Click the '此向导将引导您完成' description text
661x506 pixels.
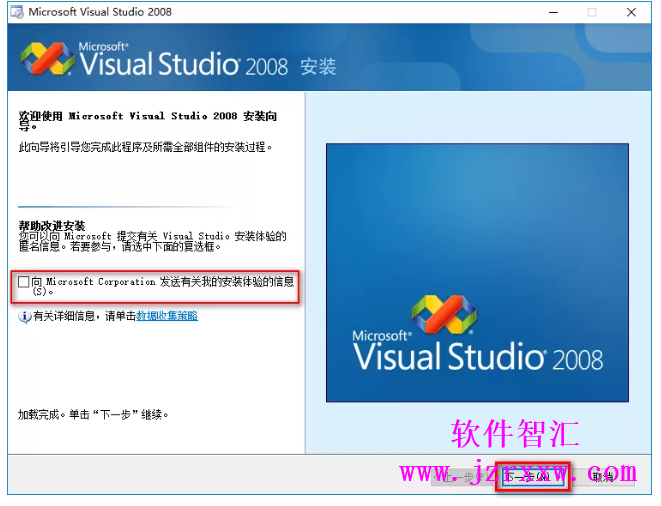145,147
